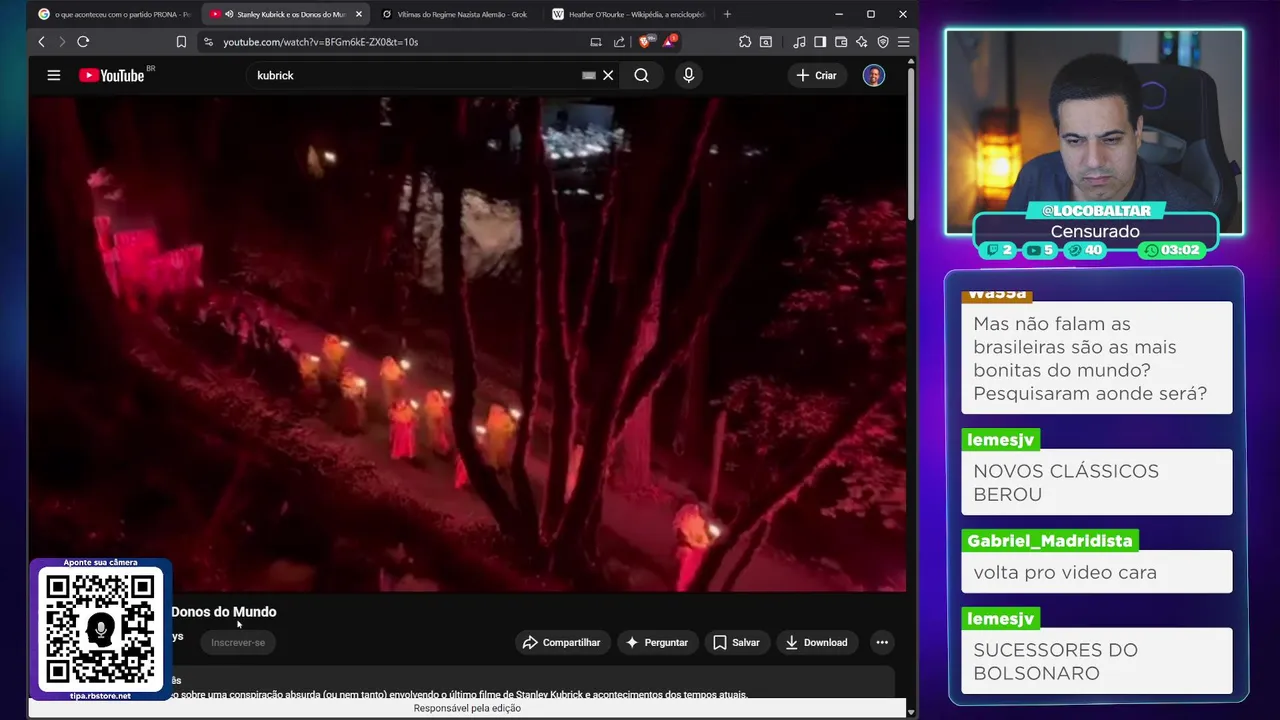Click the Donos do Mundo video title

tap(224, 612)
